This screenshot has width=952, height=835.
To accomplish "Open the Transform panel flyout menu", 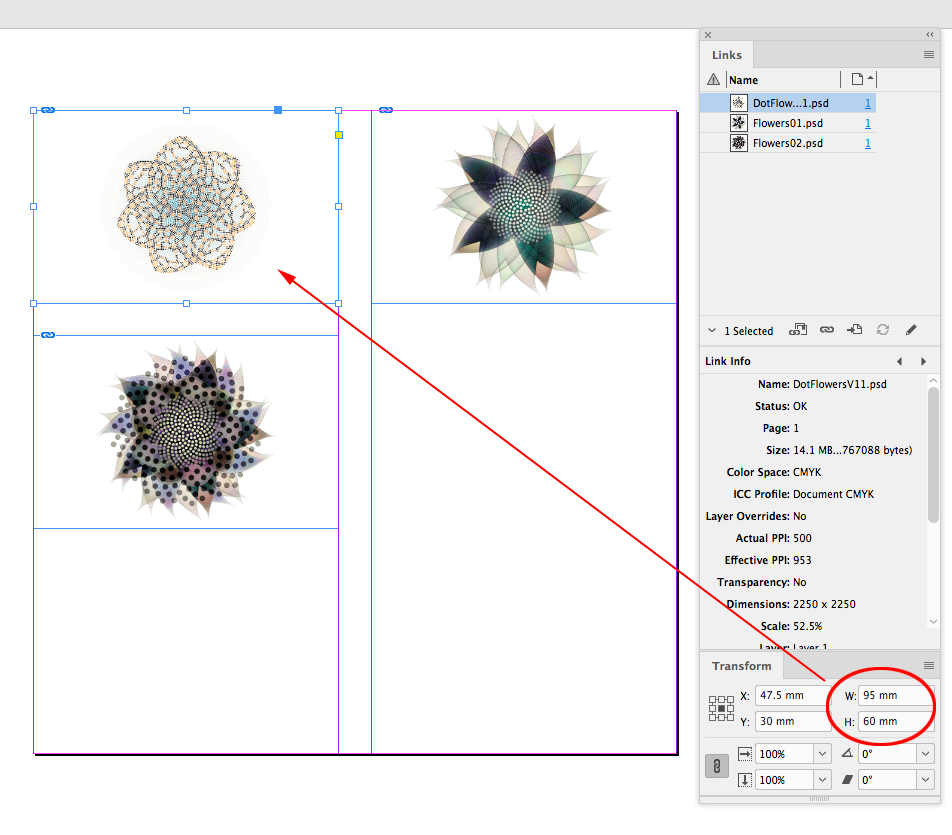I will point(928,665).
